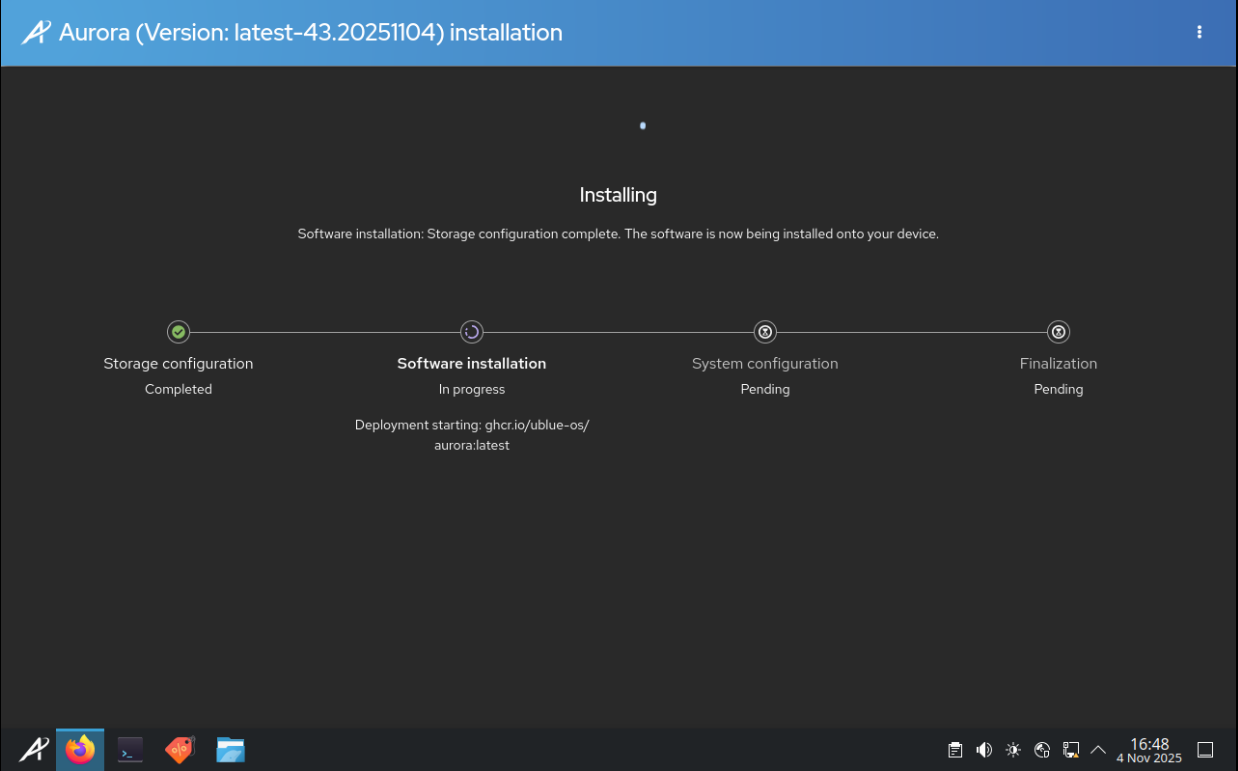1238x771 pixels.
Task: Open the brightness and color tray icon
Action: (1013, 749)
